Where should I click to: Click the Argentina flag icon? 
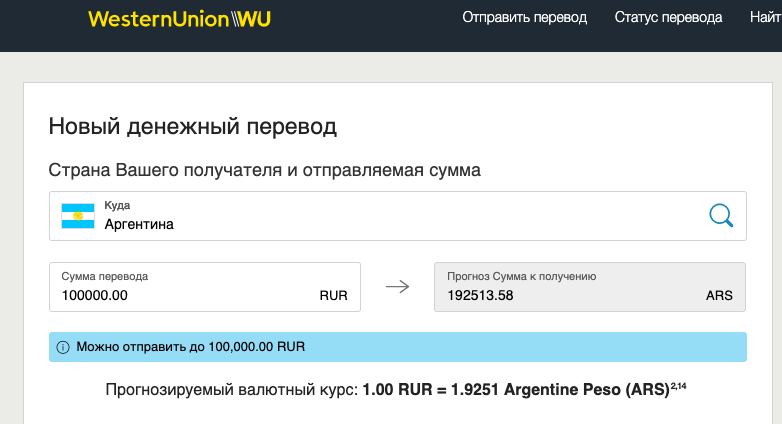pyautogui.click(x=78, y=216)
